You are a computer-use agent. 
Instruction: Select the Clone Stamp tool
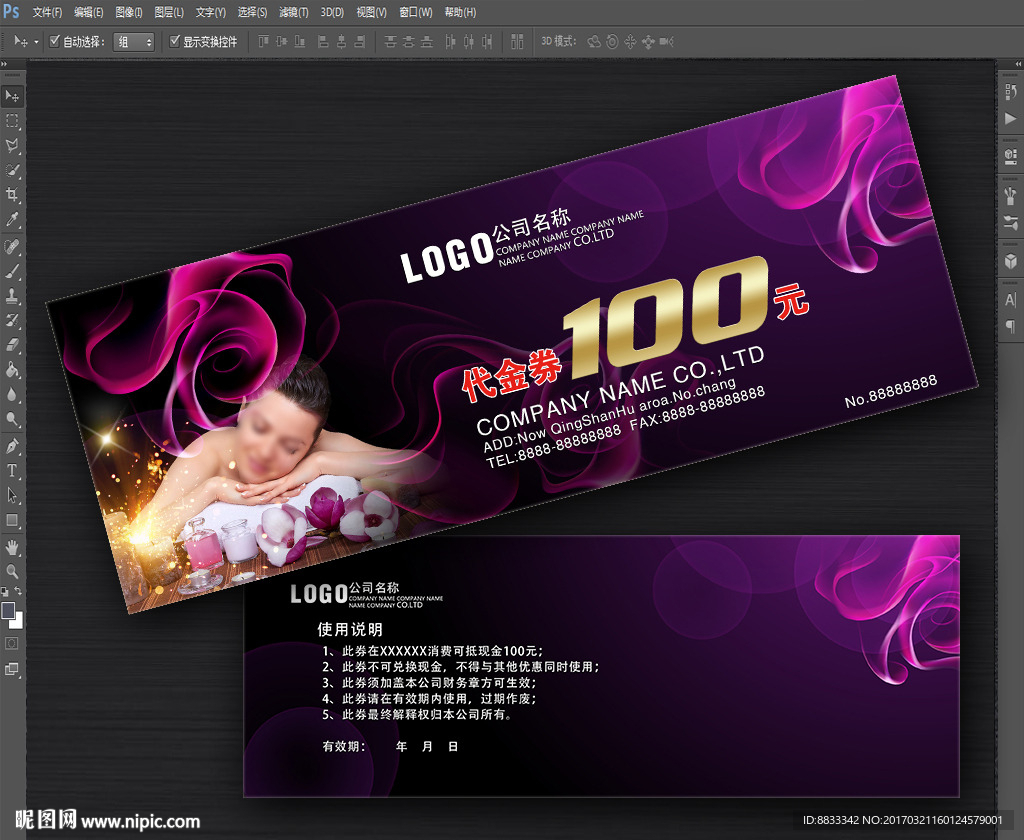pyautogui.click(x=12, y=297)
